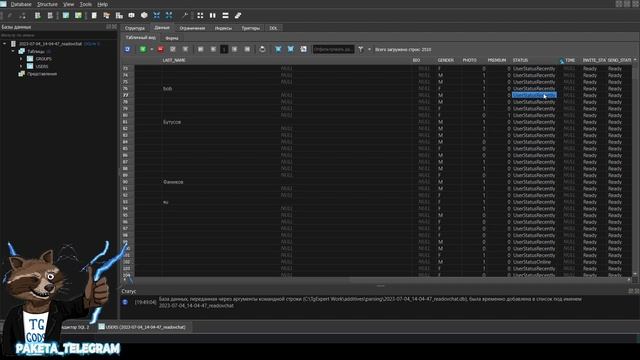The image size is (640, 360).
Task: Go to the last data page
Action: click(247, 49)
